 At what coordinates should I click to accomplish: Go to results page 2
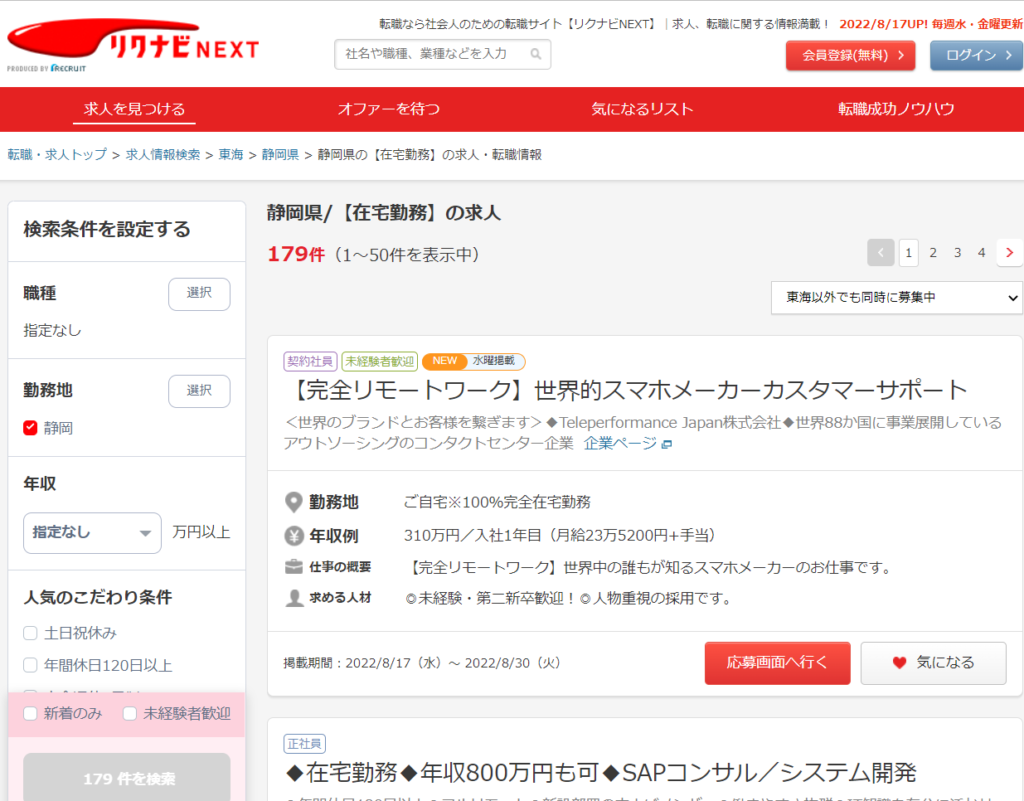(933, 253)
